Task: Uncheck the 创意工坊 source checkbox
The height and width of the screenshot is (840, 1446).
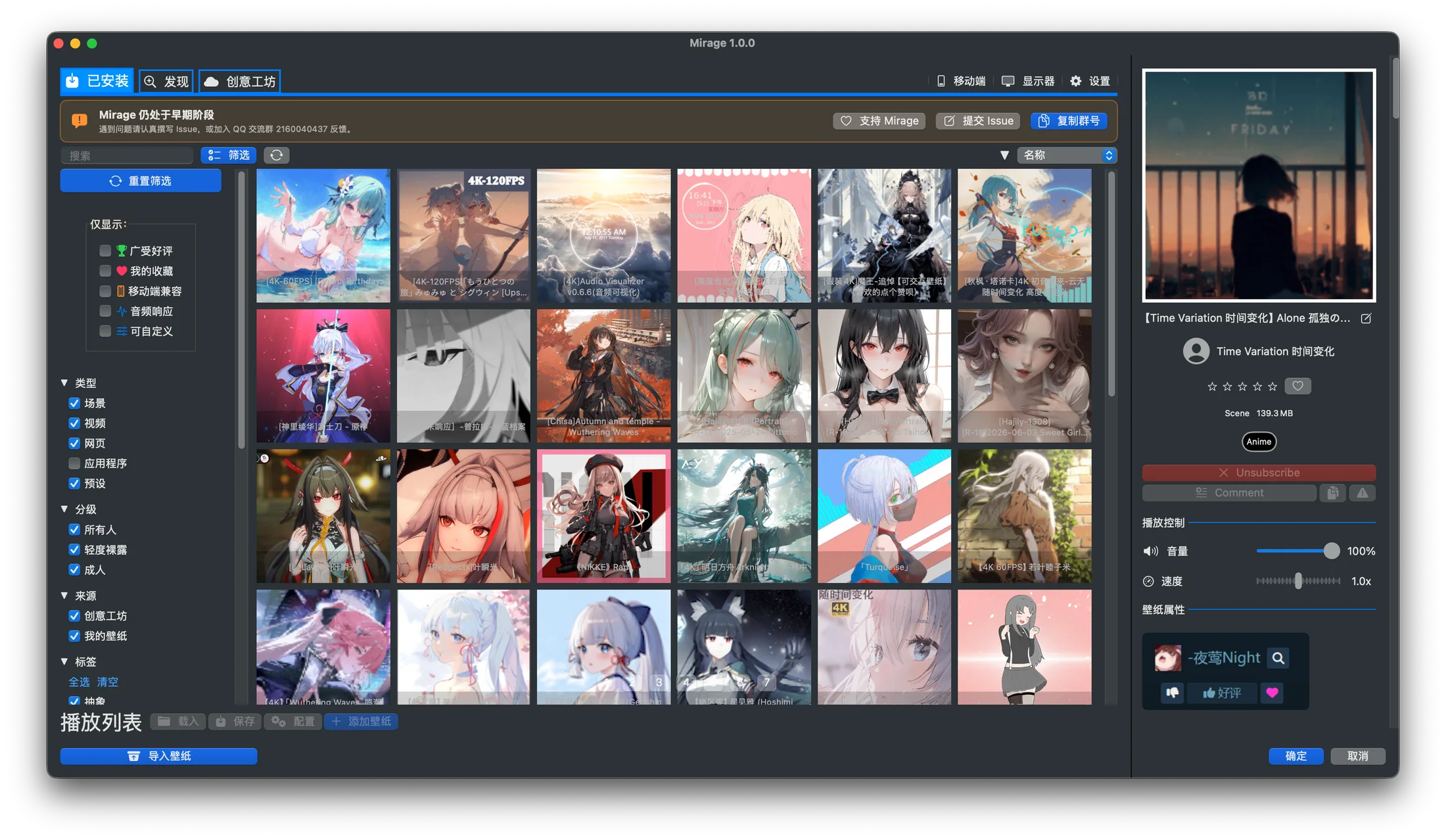Action: click(x=74, y=616)
